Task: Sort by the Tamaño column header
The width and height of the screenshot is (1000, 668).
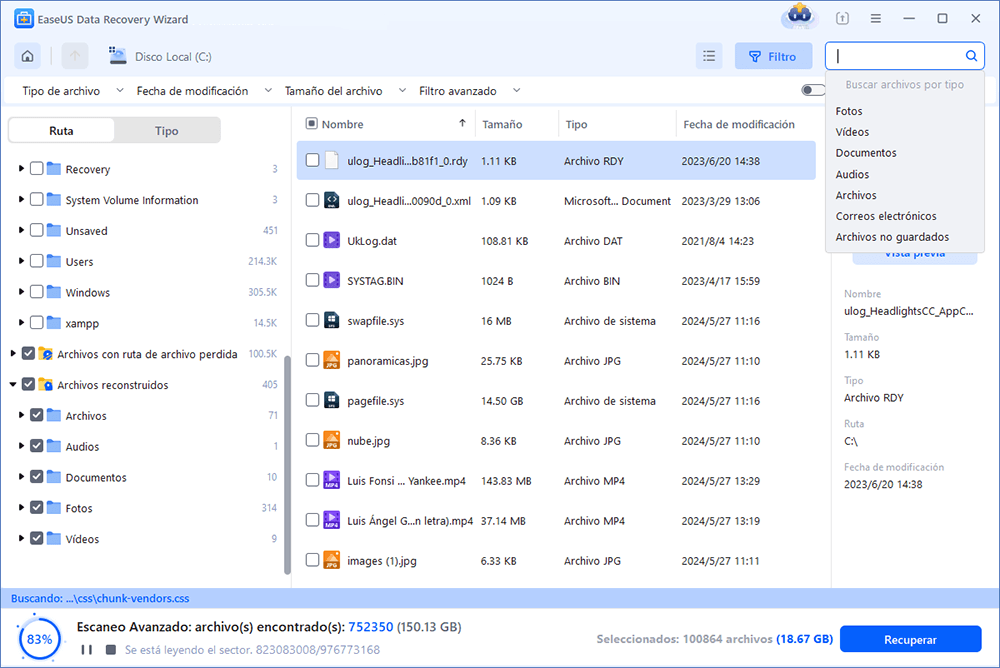Action: click(502, 124)
